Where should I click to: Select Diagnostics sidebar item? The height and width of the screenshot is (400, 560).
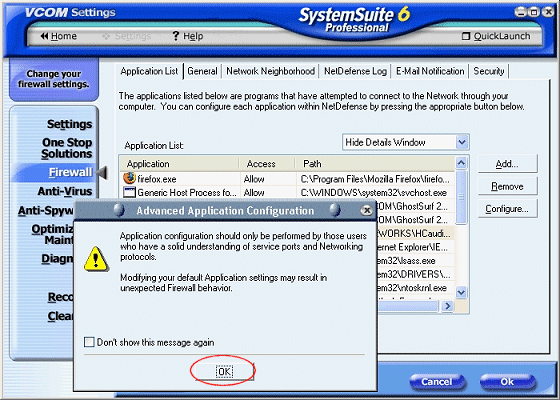click(x=57, y=258)
